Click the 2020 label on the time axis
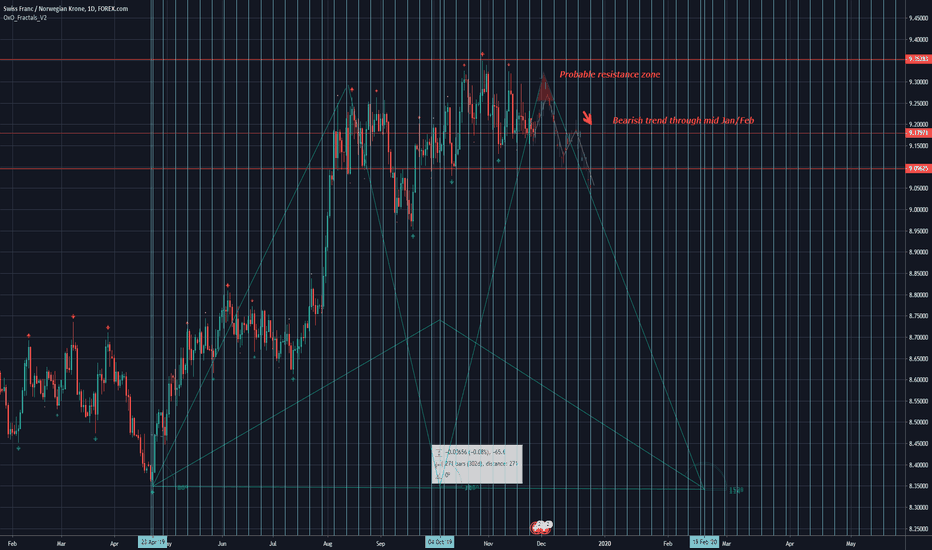Viewport: 932px width, 550px height. [x=603, y=542]
